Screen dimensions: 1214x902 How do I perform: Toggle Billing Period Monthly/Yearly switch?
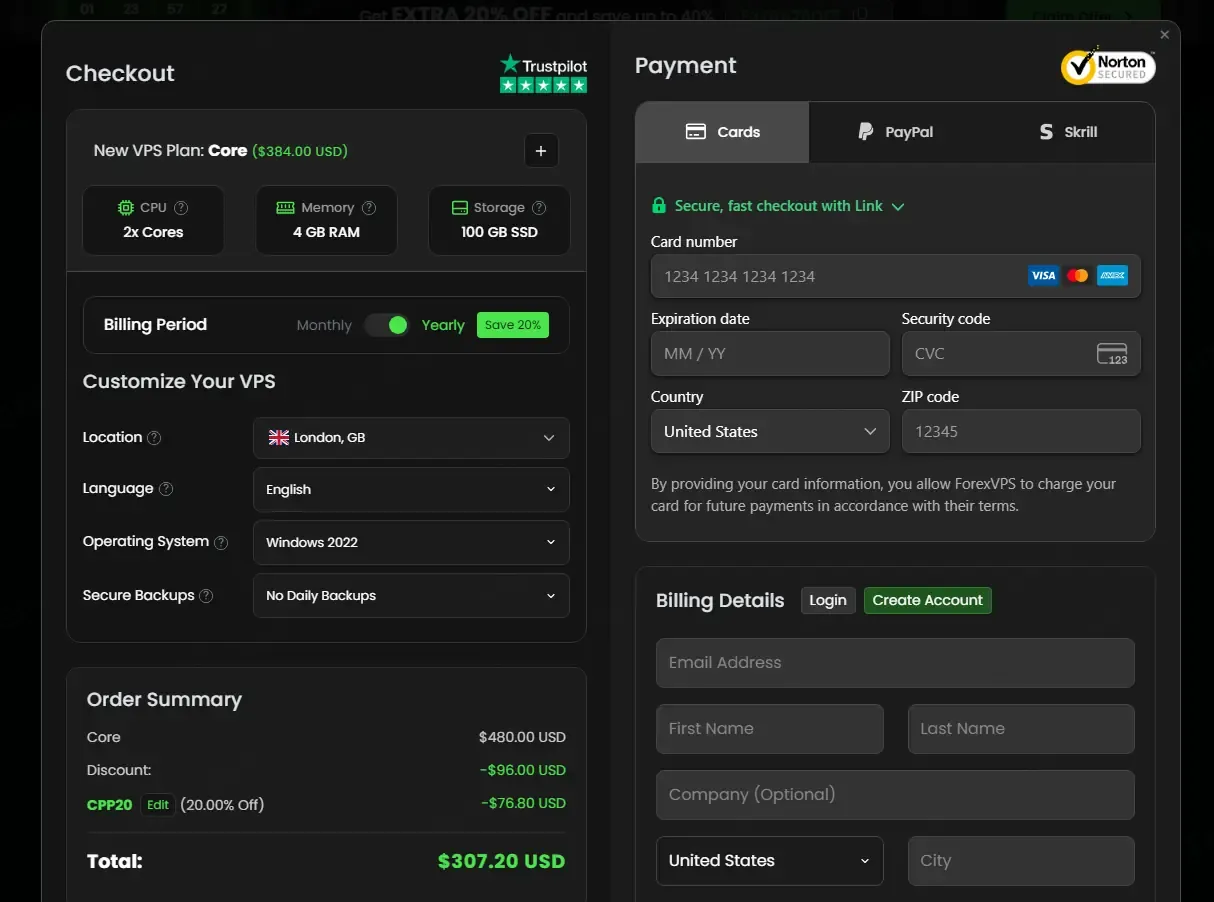[x=387, y=325]
